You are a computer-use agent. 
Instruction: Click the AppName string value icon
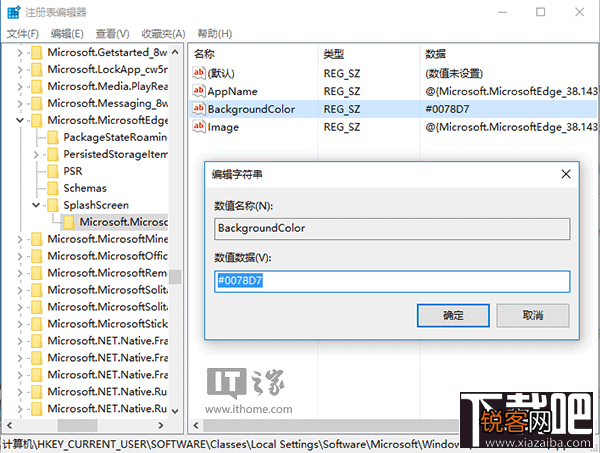[199, 91]
